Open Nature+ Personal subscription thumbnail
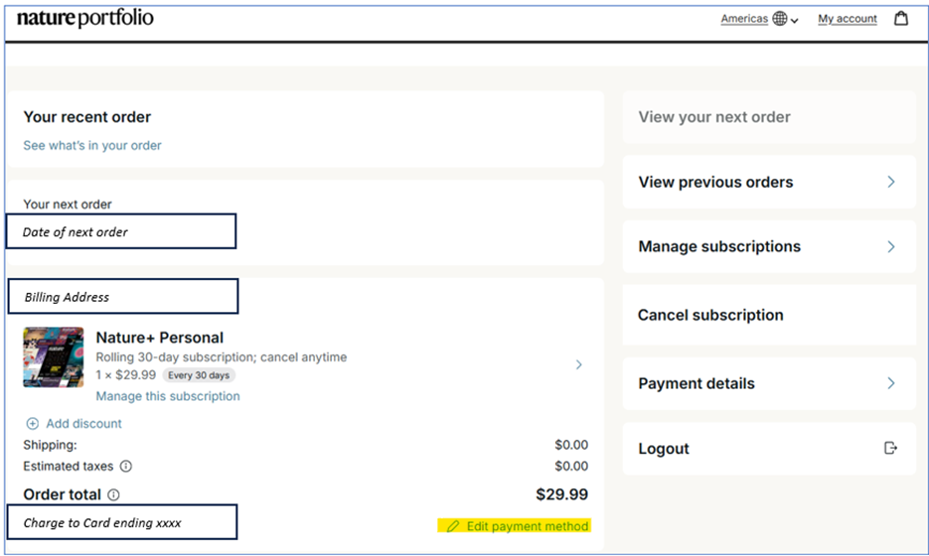 click(x=53, y=357)
